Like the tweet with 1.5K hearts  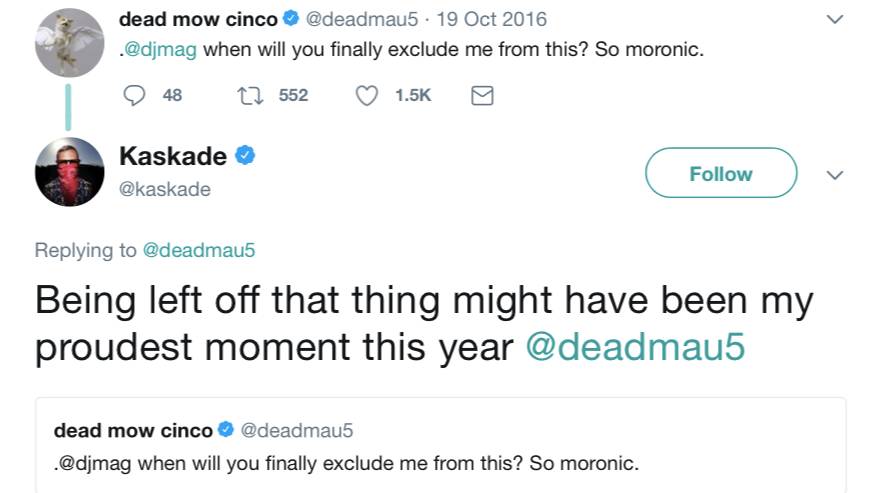[369, 95]
